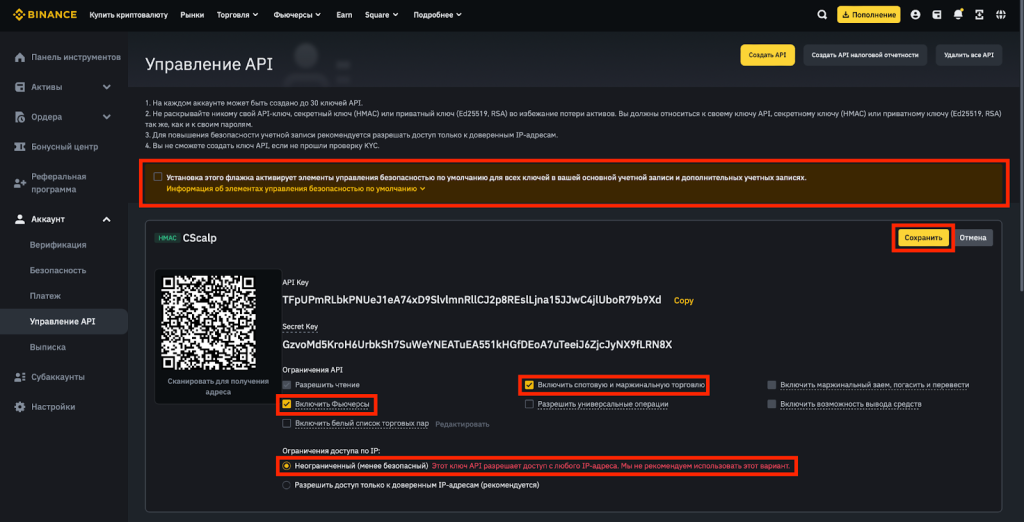Click Редактировать for the whitelist pairs

coord(462,424)
